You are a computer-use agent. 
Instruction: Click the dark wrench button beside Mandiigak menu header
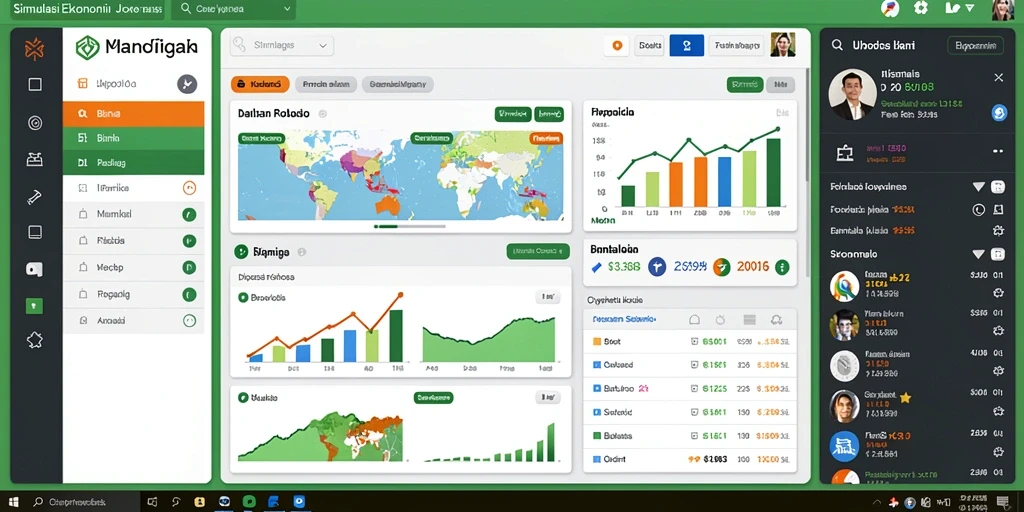click(187, 84)
